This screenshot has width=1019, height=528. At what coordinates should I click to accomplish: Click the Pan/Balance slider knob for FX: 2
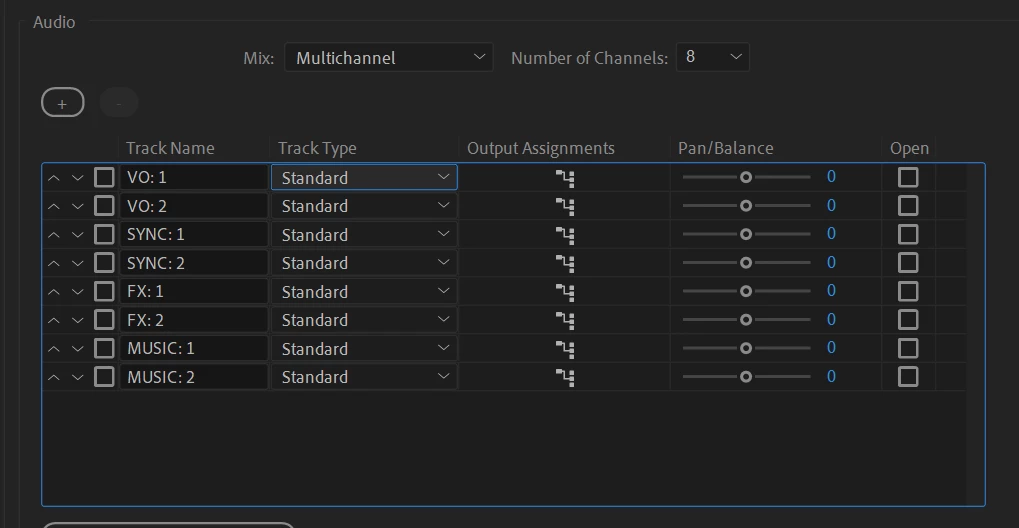pyautogui.click(x=746, y=320)
